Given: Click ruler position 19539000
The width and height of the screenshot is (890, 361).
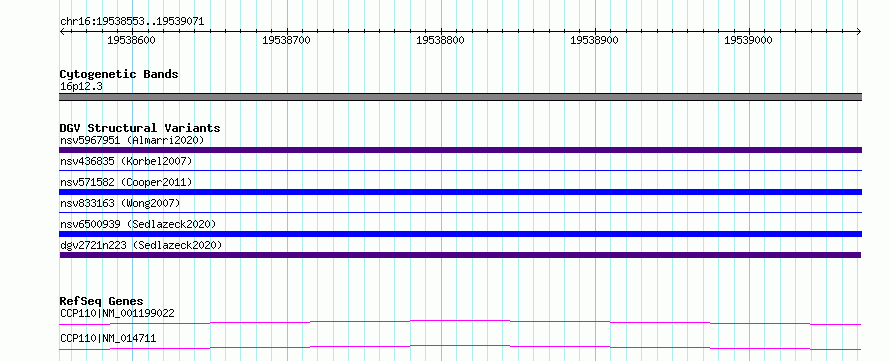Looking at the screenshot, I should click(x=748, y=40).
